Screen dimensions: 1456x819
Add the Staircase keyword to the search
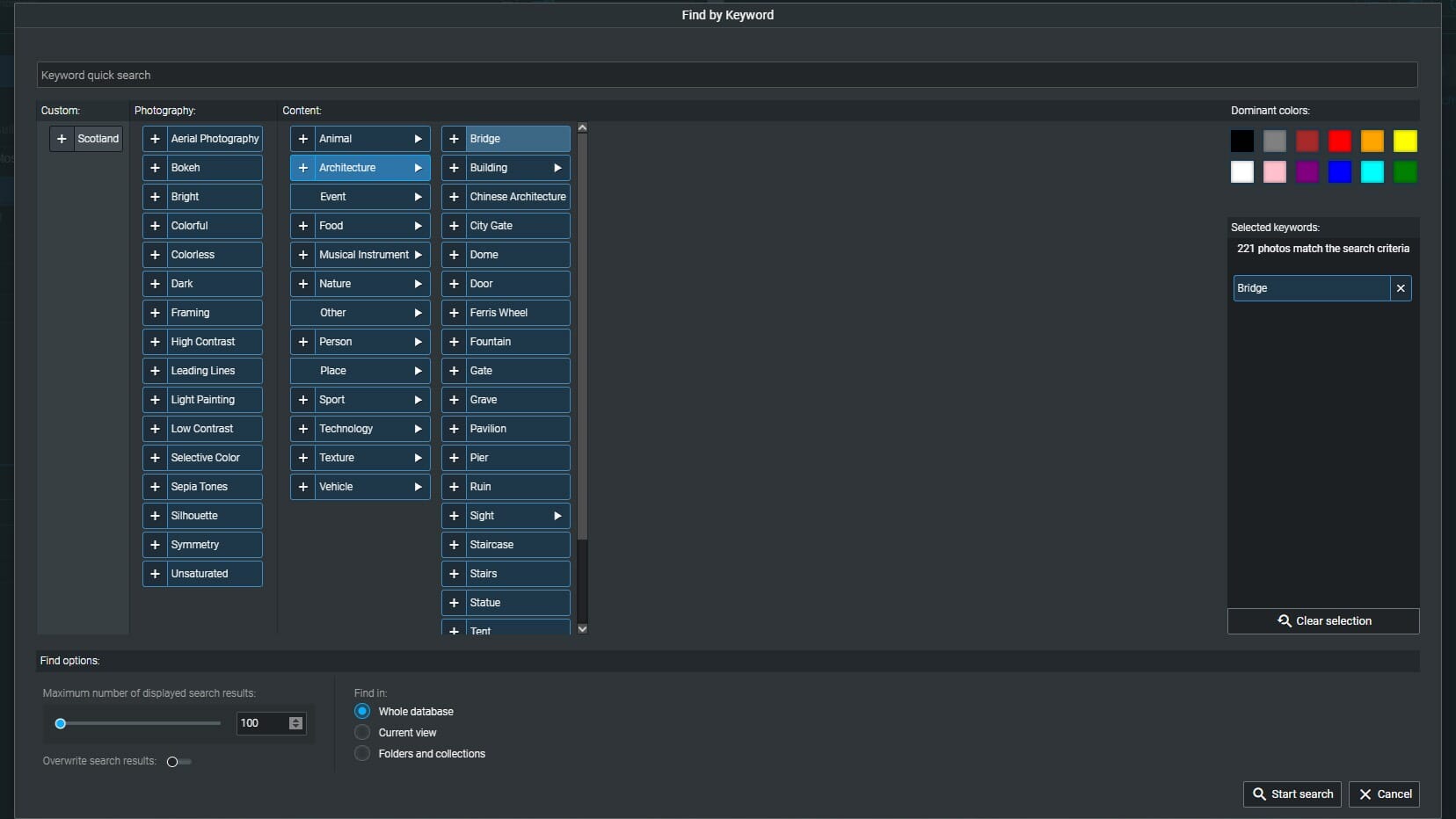pos(454,545)
